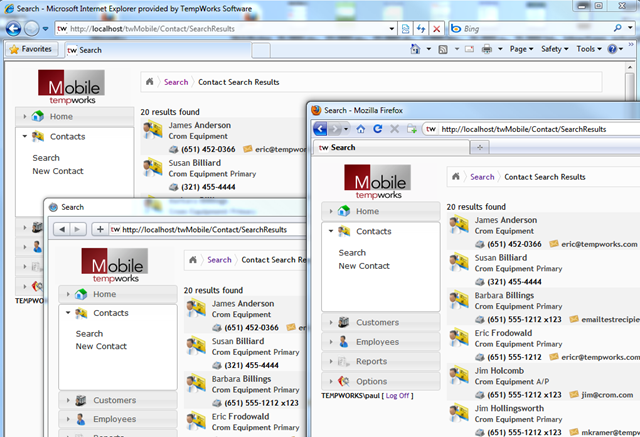Click 'Susan Billiard' name in IE results
Screen dimensions: 640x437
(x=195, y=163)
